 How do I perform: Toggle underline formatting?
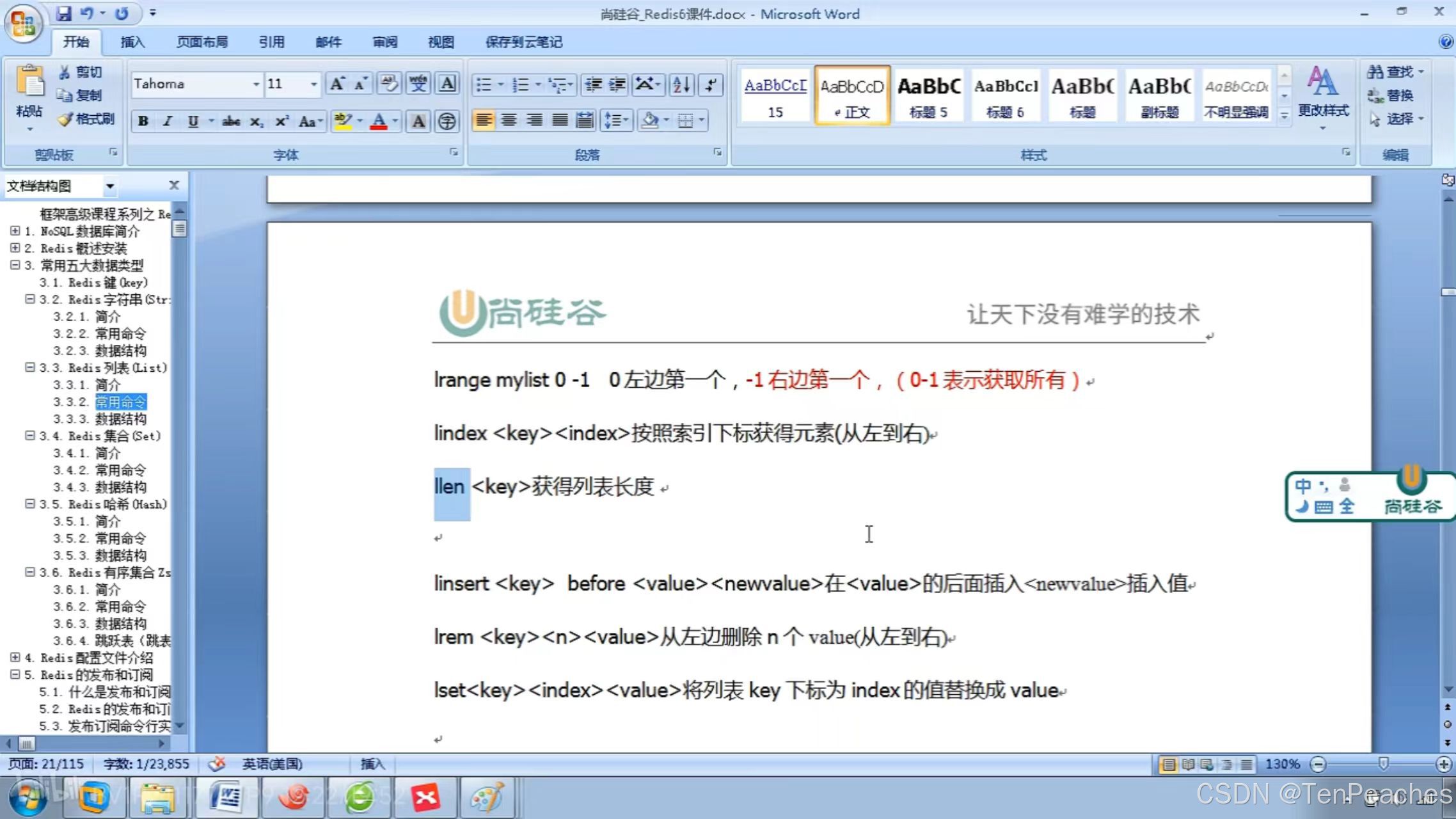[x=193, y=121]
